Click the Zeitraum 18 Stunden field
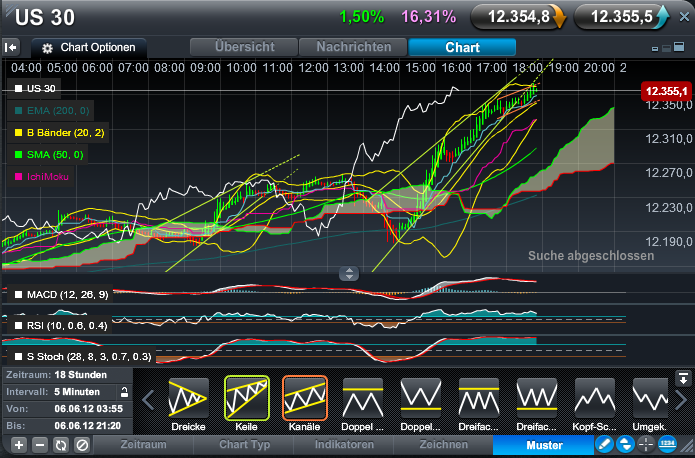 coord(67,375)
